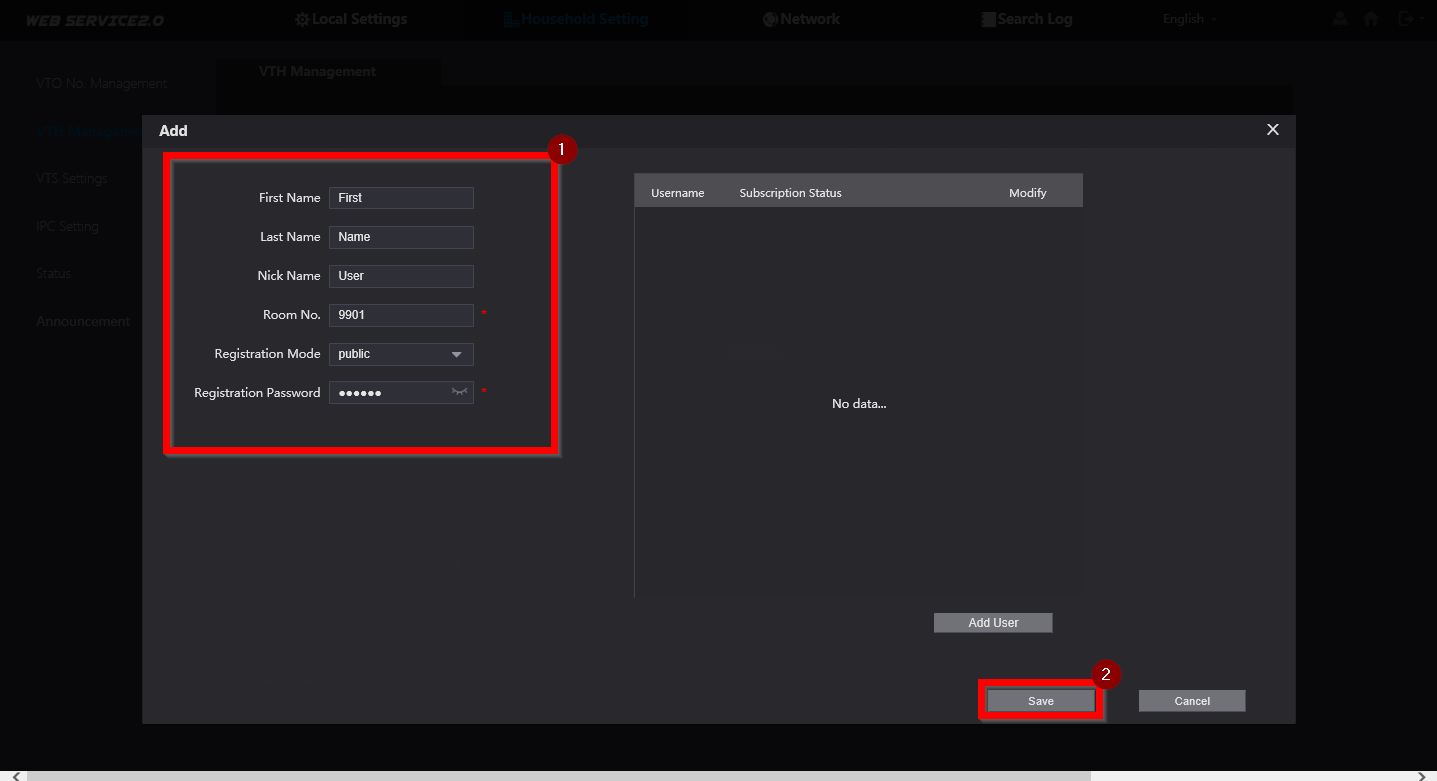1437x781 pixels.
Task: Open the Registration Mode dropdown
Action: point(401,354)
